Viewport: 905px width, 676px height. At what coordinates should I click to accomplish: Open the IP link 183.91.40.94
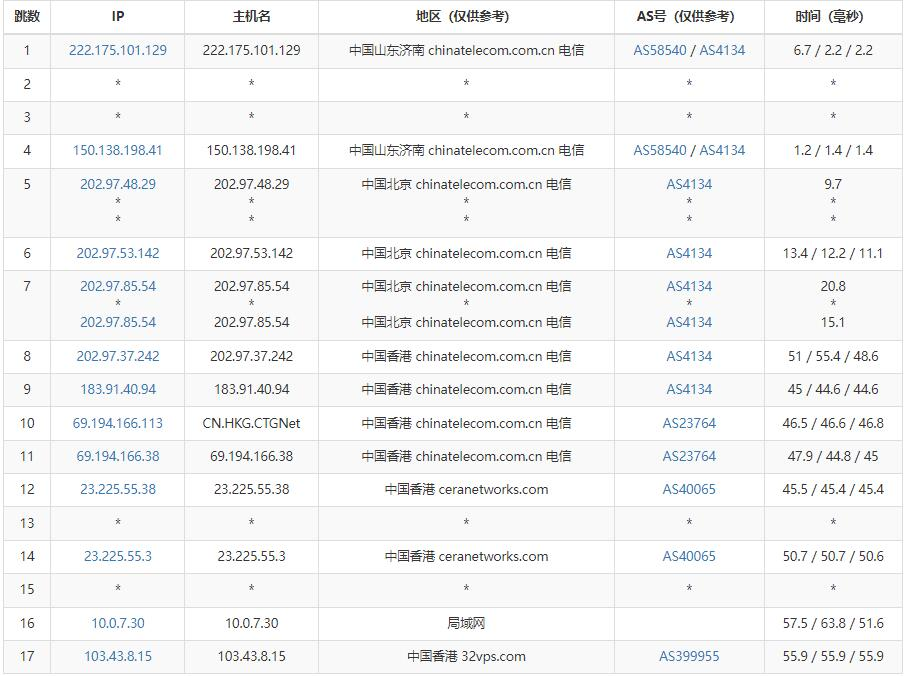[x=118, y=389]
